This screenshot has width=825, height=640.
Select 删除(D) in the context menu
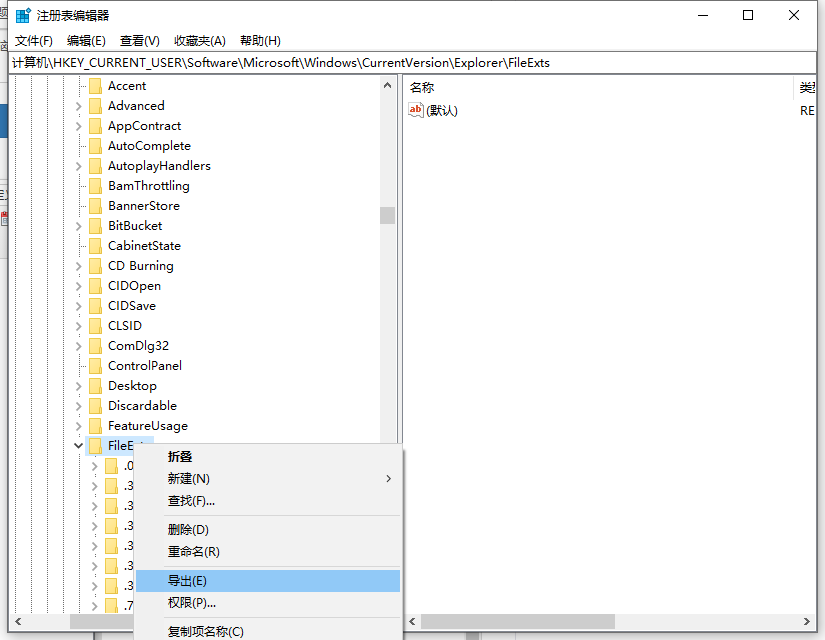(188, 530)
